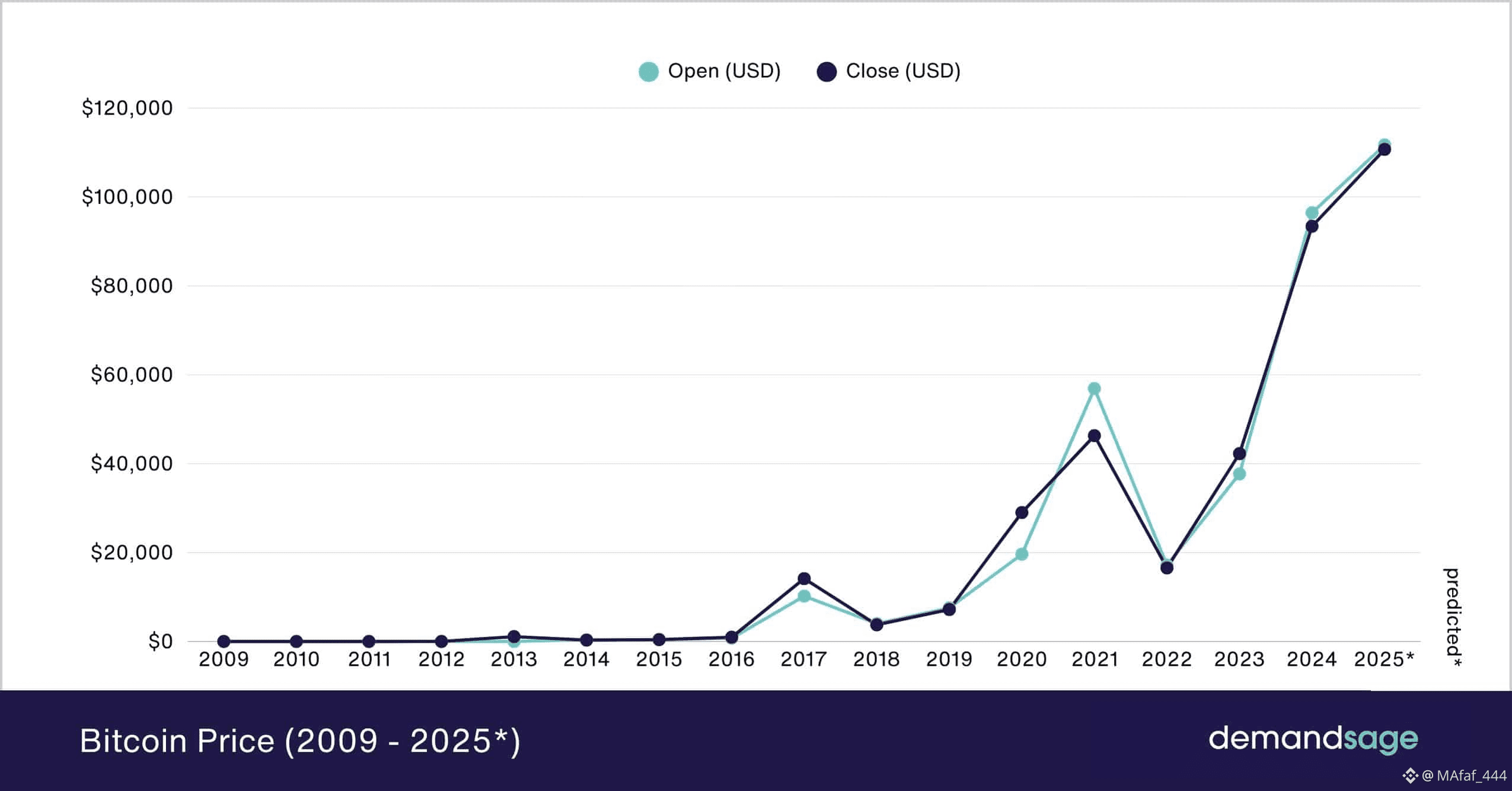
Task: Select the 2017 Close data point
Action: click(x=804, y=578)
